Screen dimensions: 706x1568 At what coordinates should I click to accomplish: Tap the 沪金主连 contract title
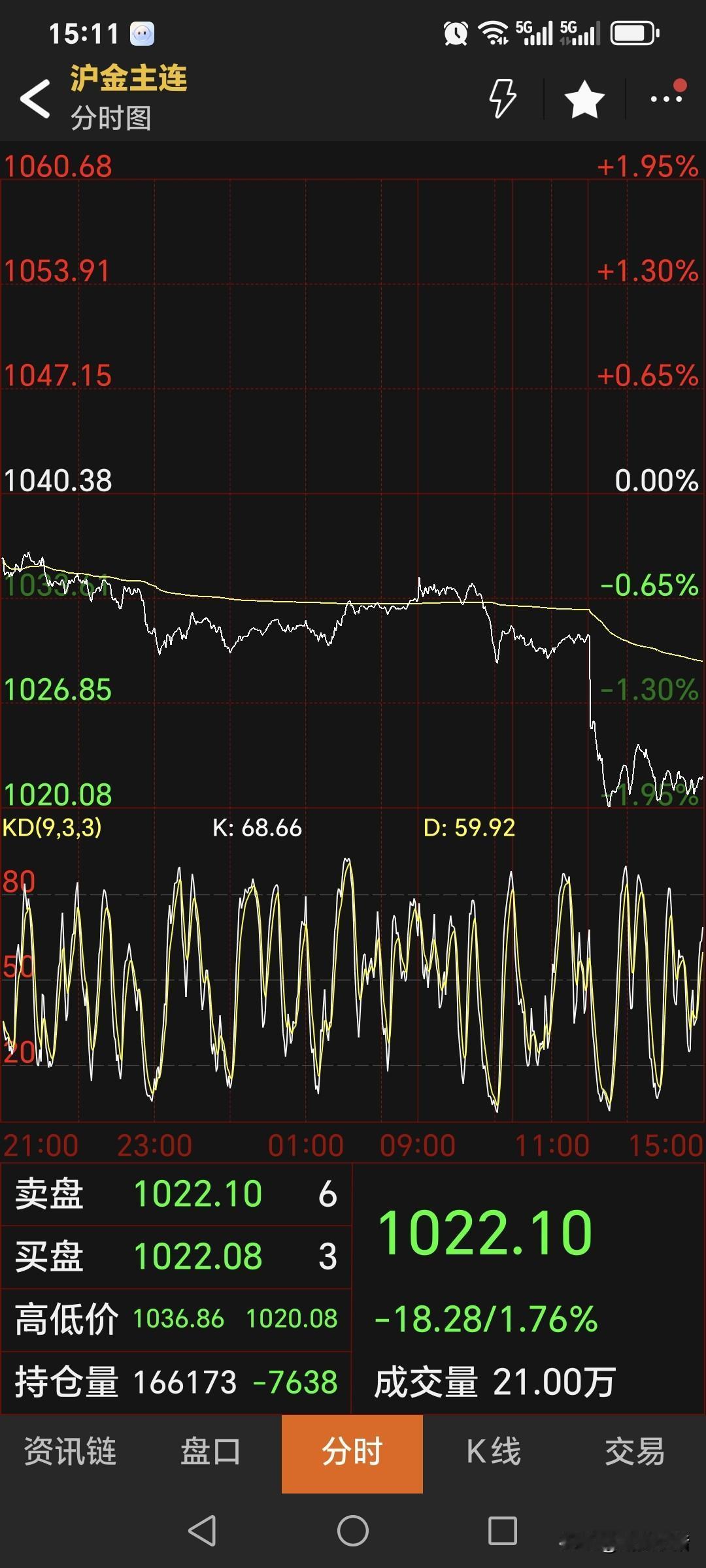129,78
